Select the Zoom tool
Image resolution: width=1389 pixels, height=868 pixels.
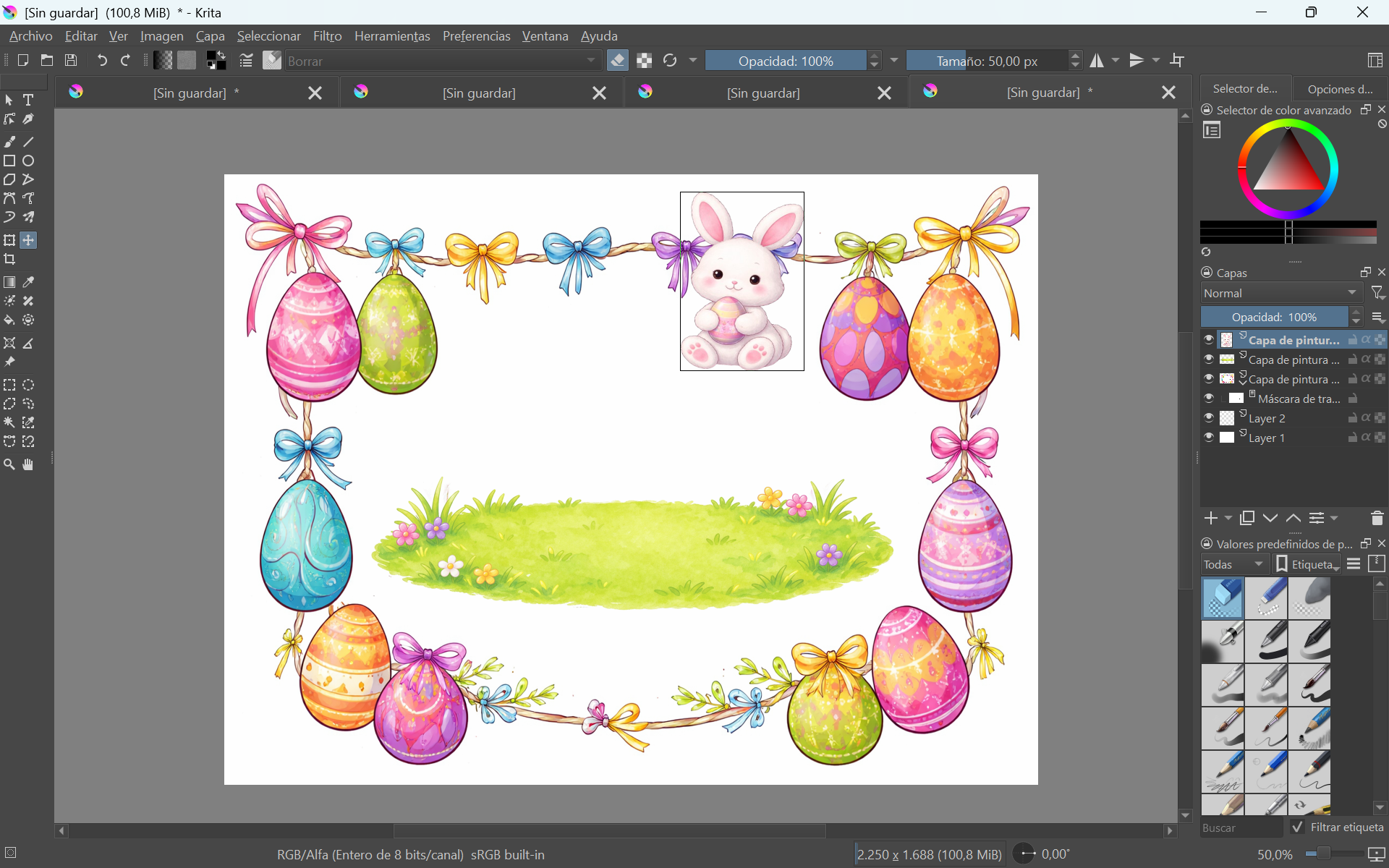coord(9,465)
